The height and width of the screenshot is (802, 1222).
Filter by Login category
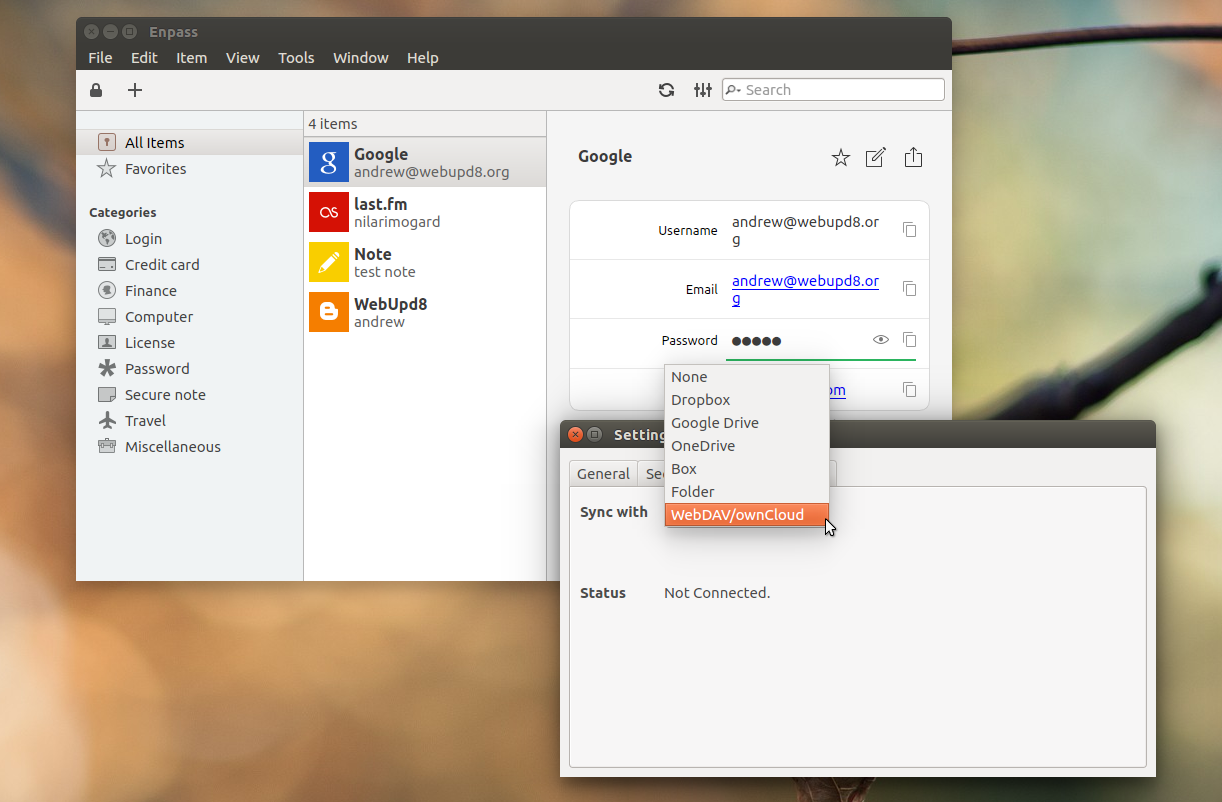click(x=190, y=239)
